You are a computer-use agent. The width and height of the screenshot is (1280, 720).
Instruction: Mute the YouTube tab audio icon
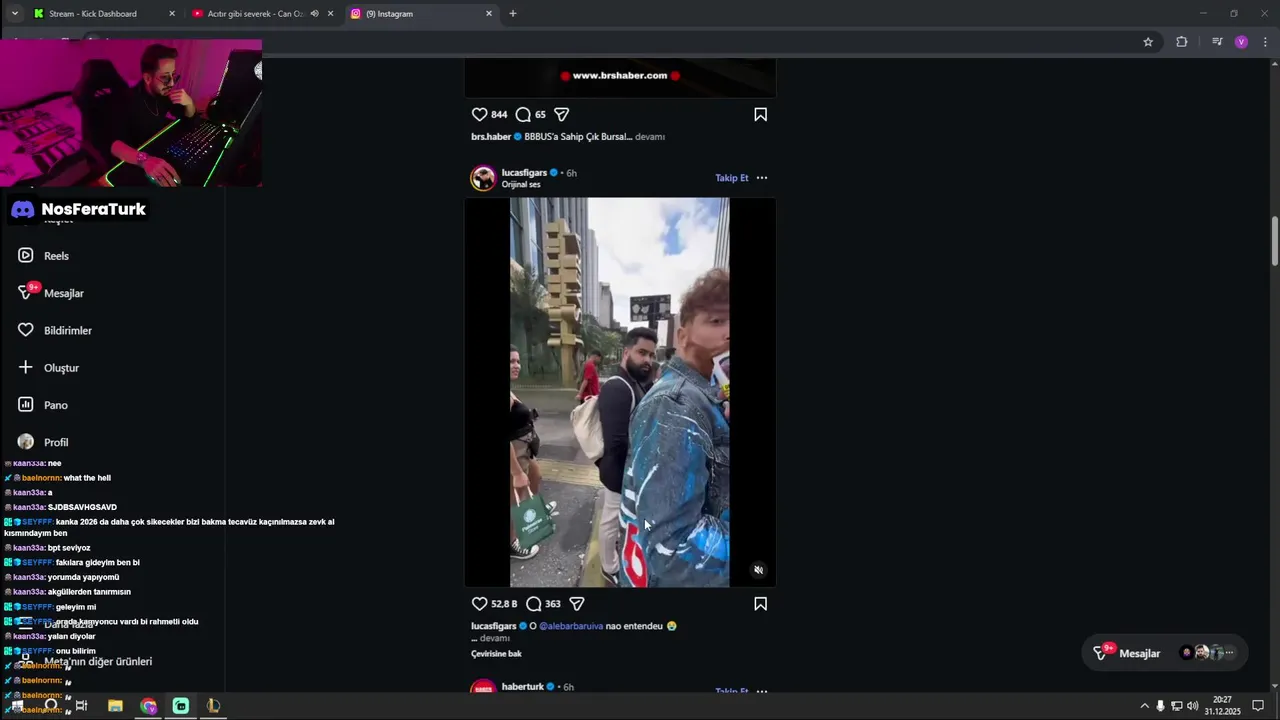tap(314, 14)
